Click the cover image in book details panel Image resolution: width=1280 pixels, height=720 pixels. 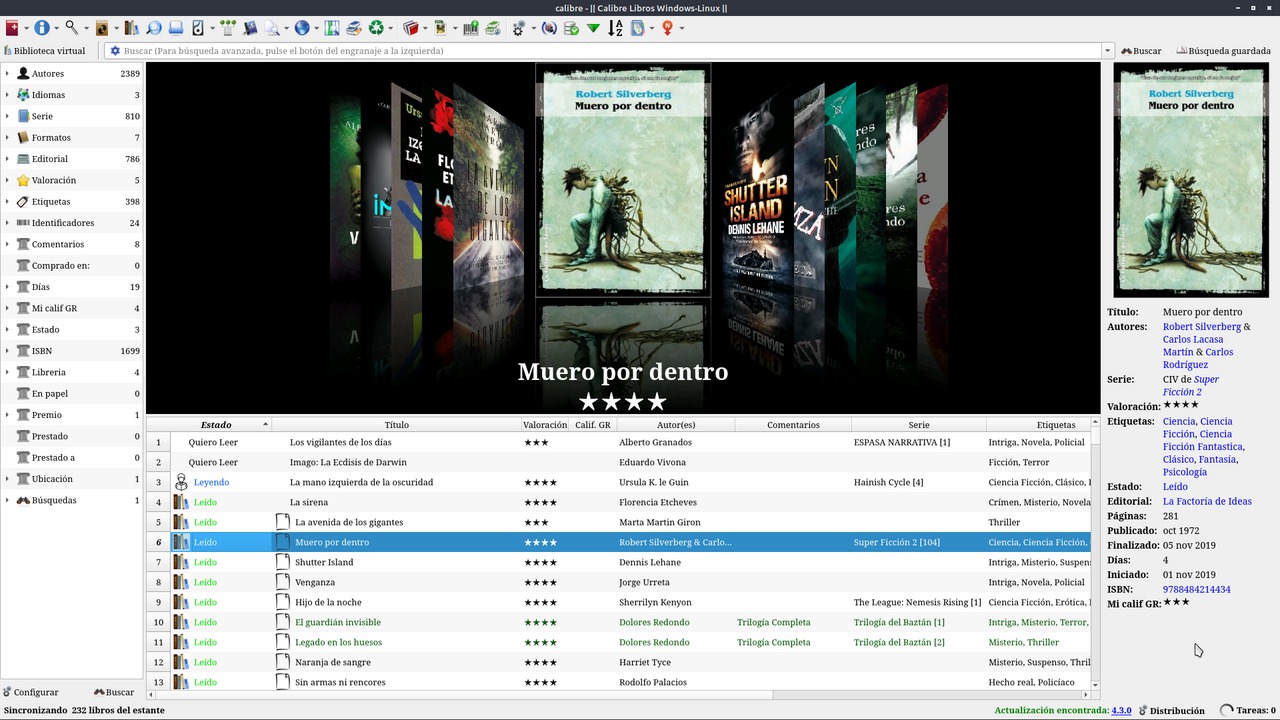1190,180
